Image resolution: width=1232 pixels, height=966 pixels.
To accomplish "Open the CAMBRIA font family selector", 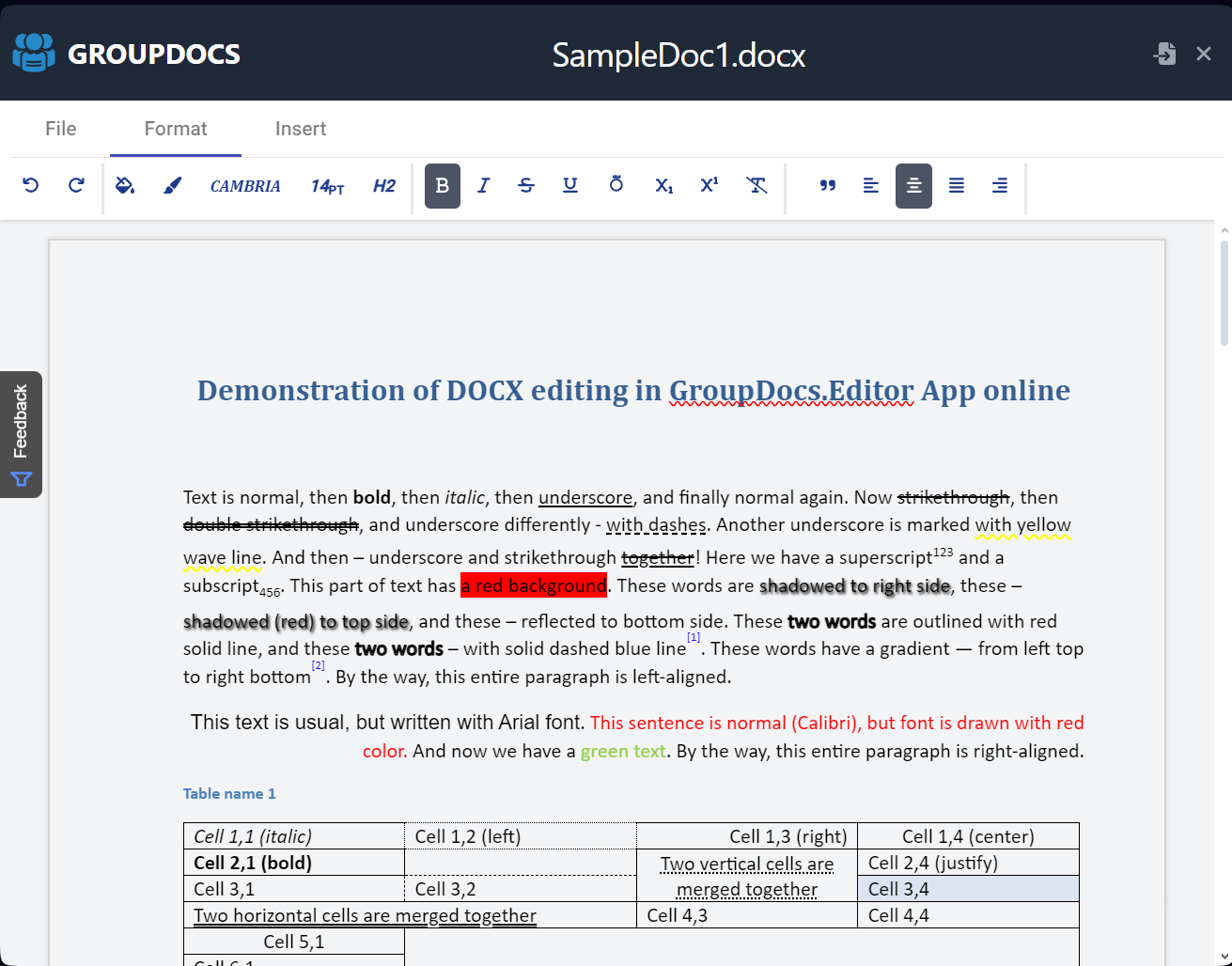I will point(244,186).
